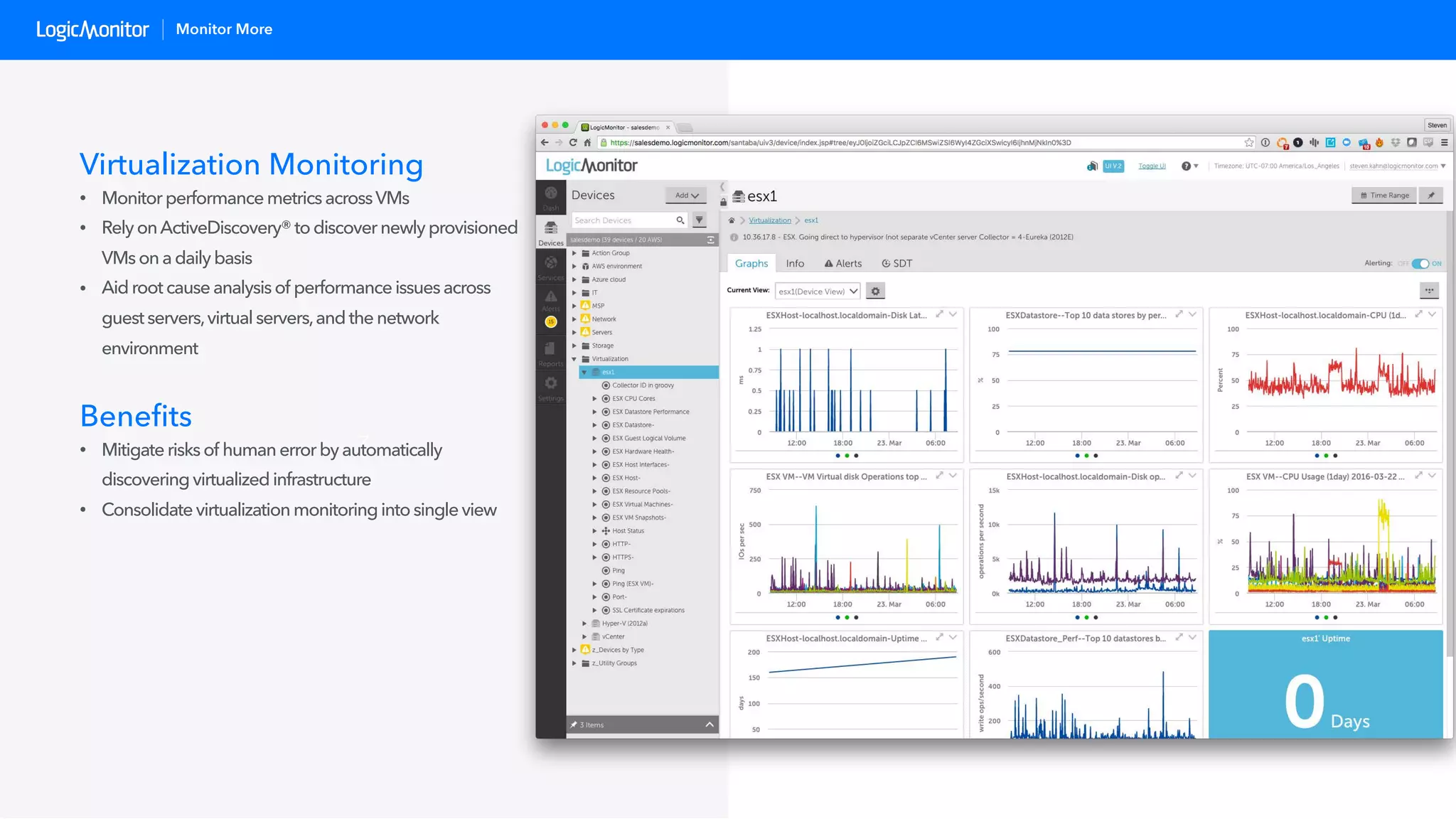Expand the ESX VM CPU Usage graph
This screenshot has height=819, width=1456.
pos(1419,476)
